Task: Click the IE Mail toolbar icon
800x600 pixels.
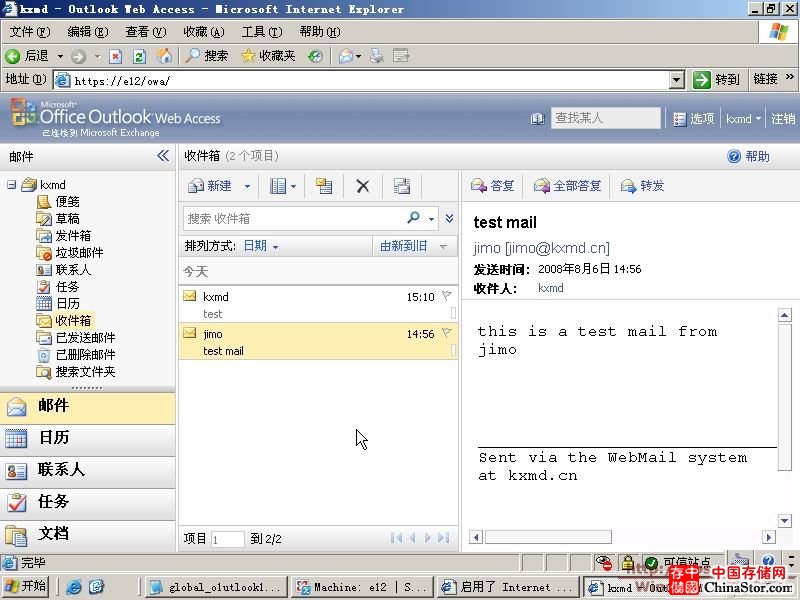Action: [x=346, y=56]
